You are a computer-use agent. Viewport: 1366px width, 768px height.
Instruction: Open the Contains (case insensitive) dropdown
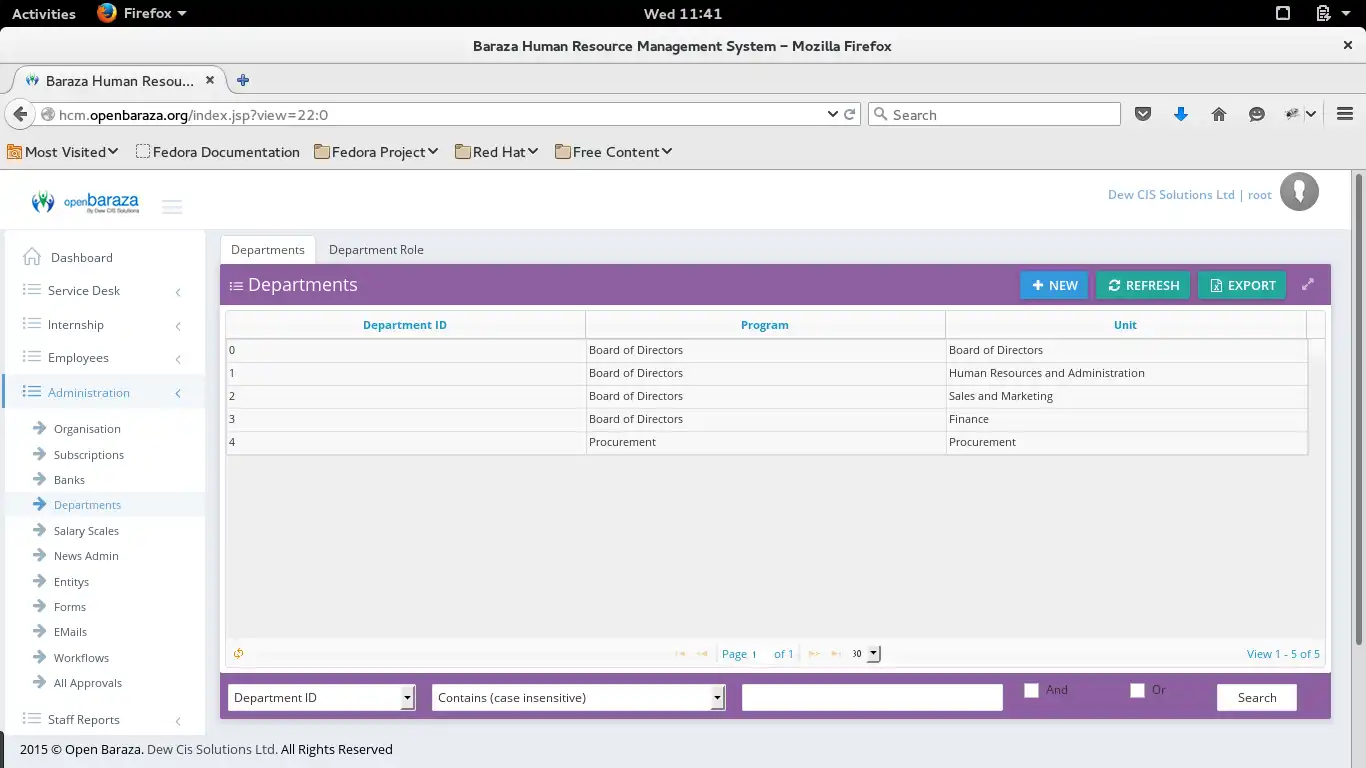(x=716, y=697)
